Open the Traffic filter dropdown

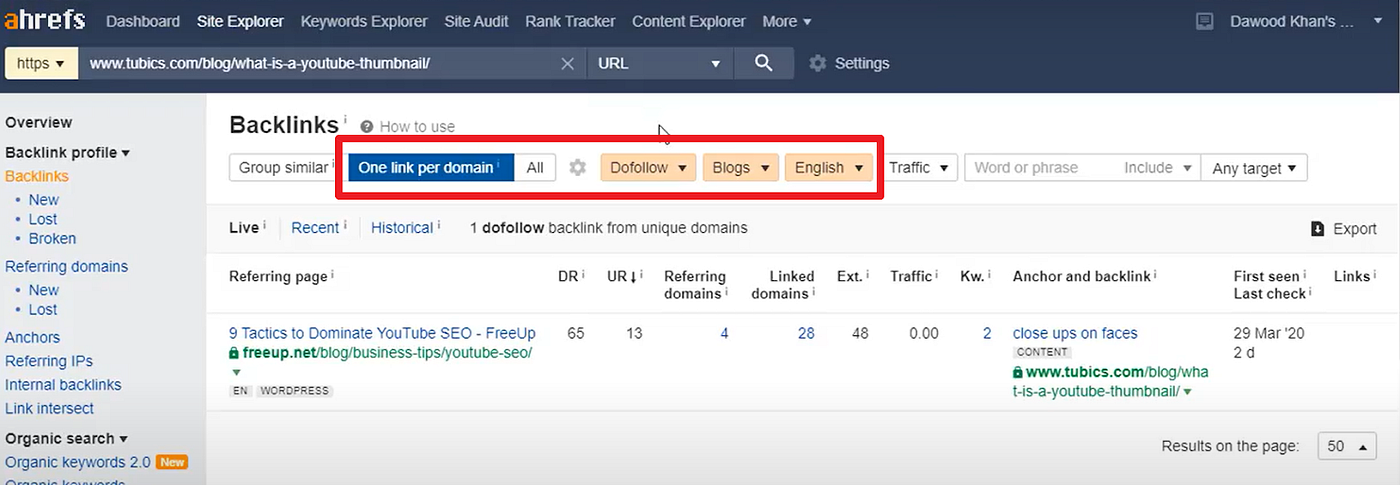(919, 168)
